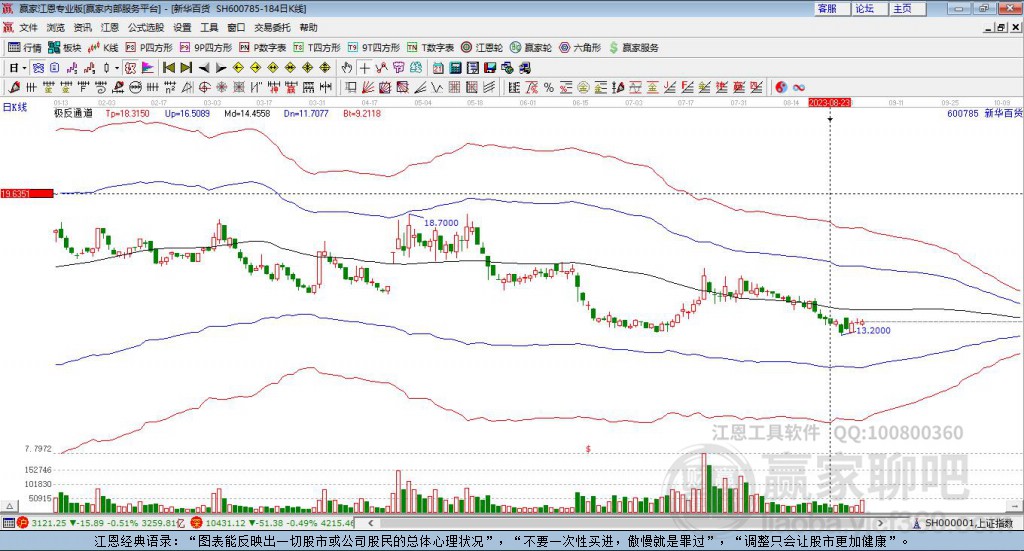Open the 帮助 menu
Screen dimensions: 1024x551
click(308, 27)
